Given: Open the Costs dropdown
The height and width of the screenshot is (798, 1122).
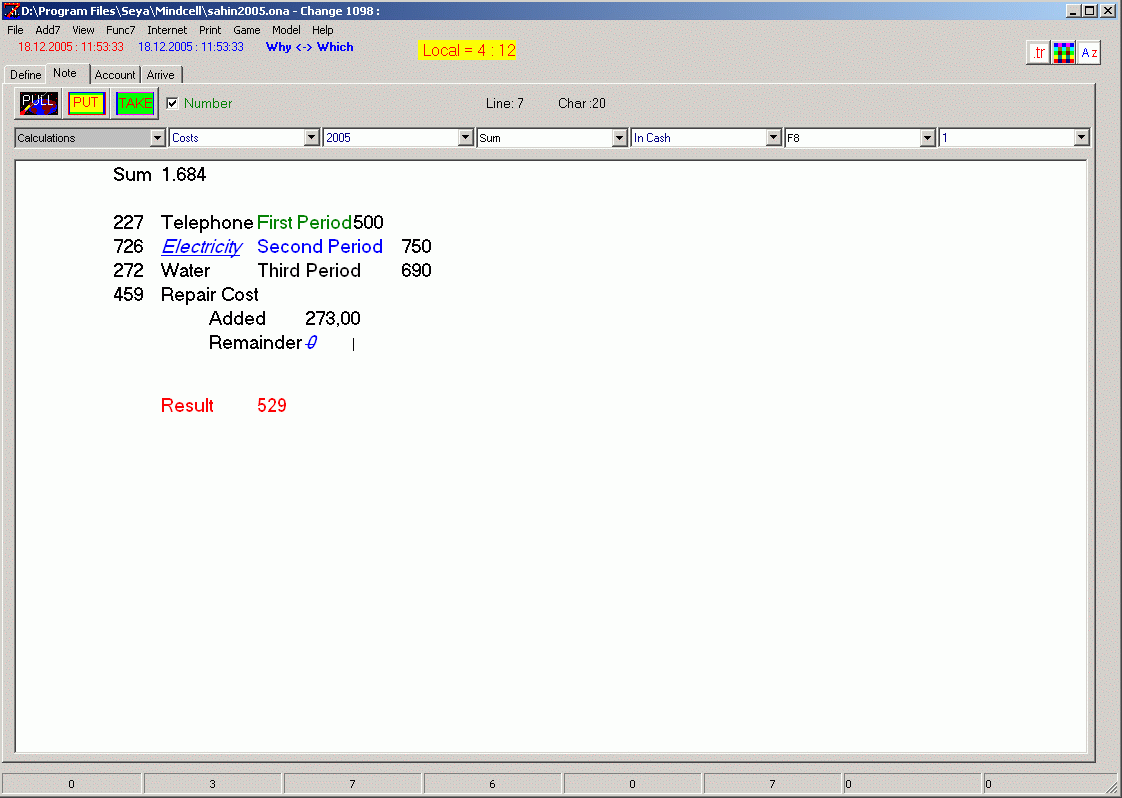Looking at the screenshot, I should point(311,137).
